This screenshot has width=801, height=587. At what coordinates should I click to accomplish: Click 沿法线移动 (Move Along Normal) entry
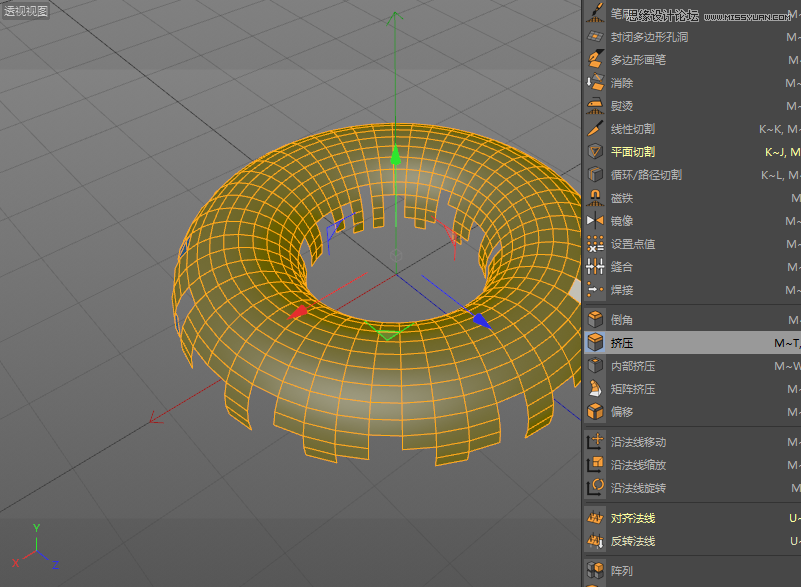click(x=638, y=442)
